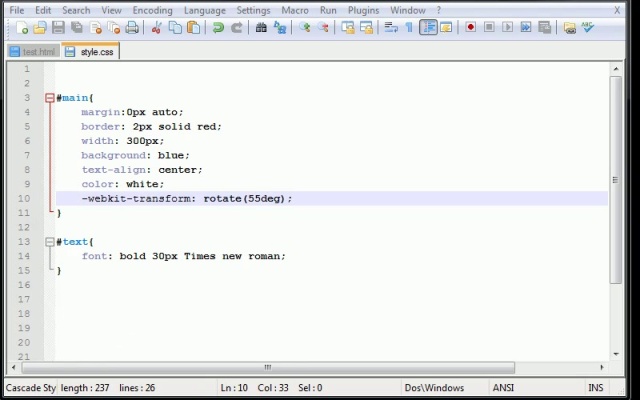Click the ANSI encoding in status bar
This screenshot has height=400, width=640.
click(503, 388)
